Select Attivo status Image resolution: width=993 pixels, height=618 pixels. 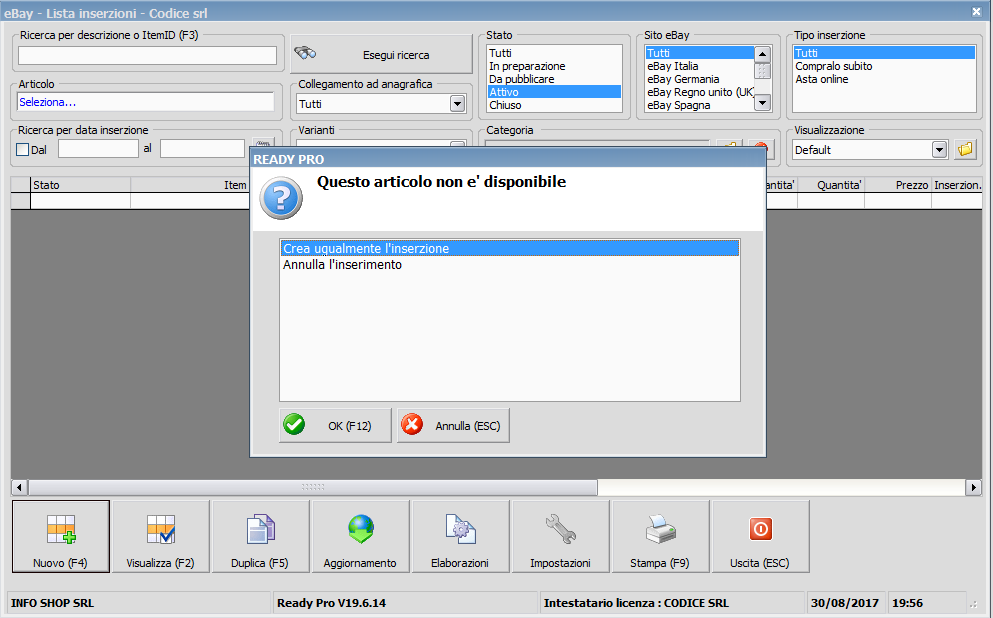pyautogui.click(x=554, y=92)
